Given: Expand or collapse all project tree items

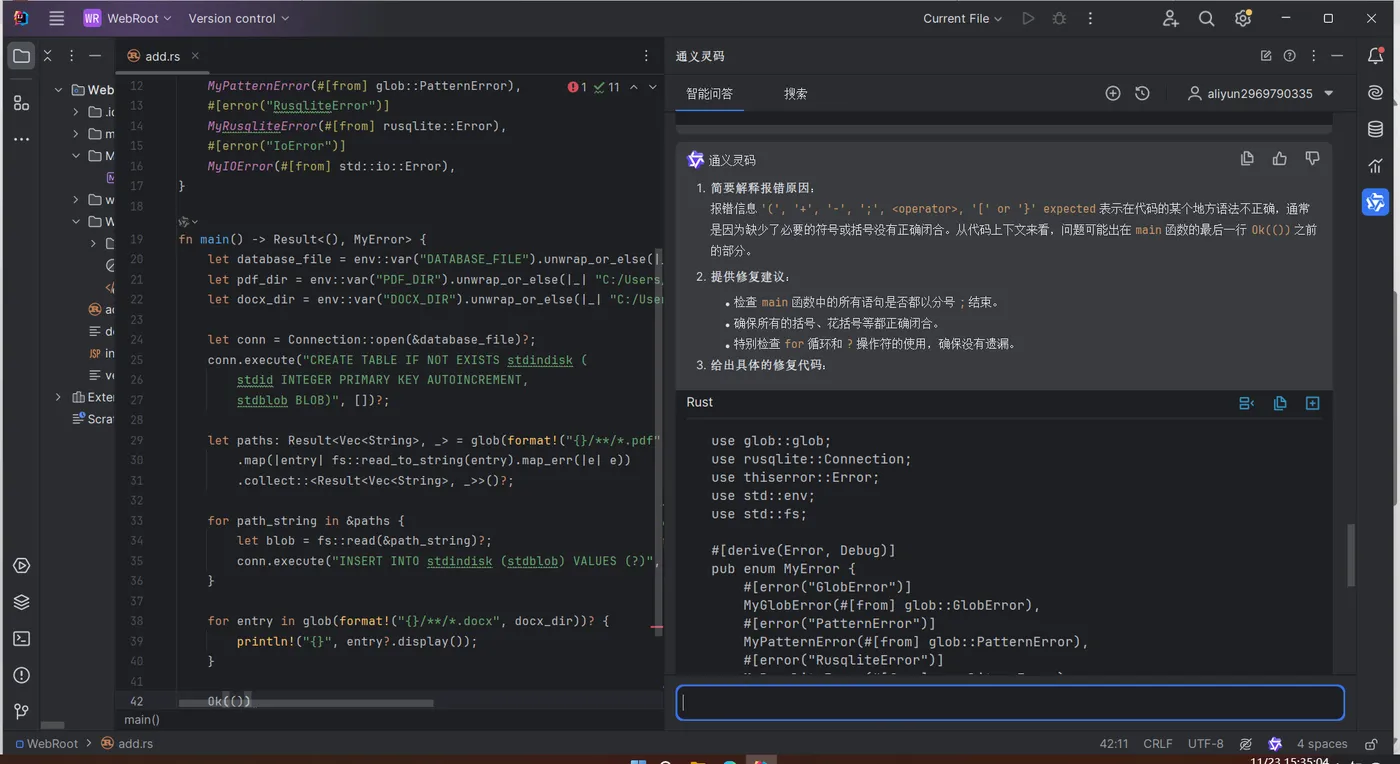Looking at the screenshot, I should tap(47, 56).
